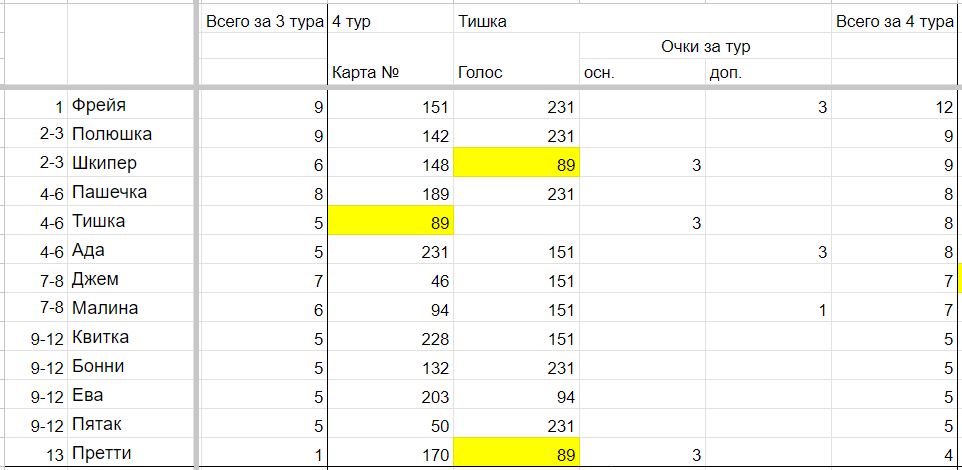Select the Полюшка name cell

coord(131,134)
